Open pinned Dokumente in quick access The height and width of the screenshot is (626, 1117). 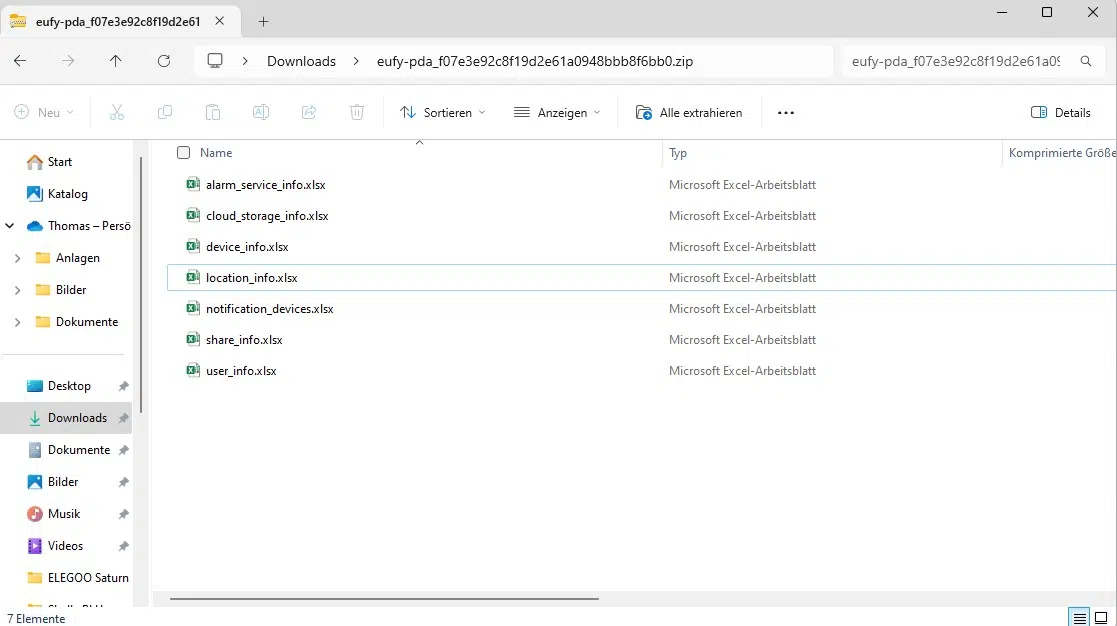pos(79,450)
